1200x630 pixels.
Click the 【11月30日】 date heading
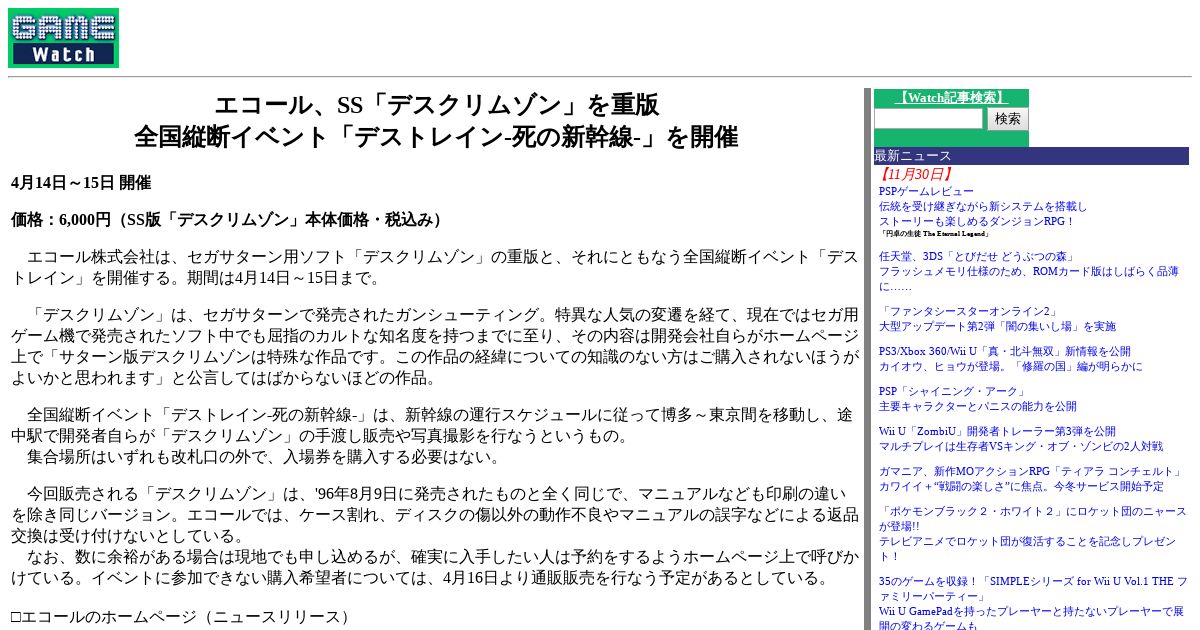915,174
